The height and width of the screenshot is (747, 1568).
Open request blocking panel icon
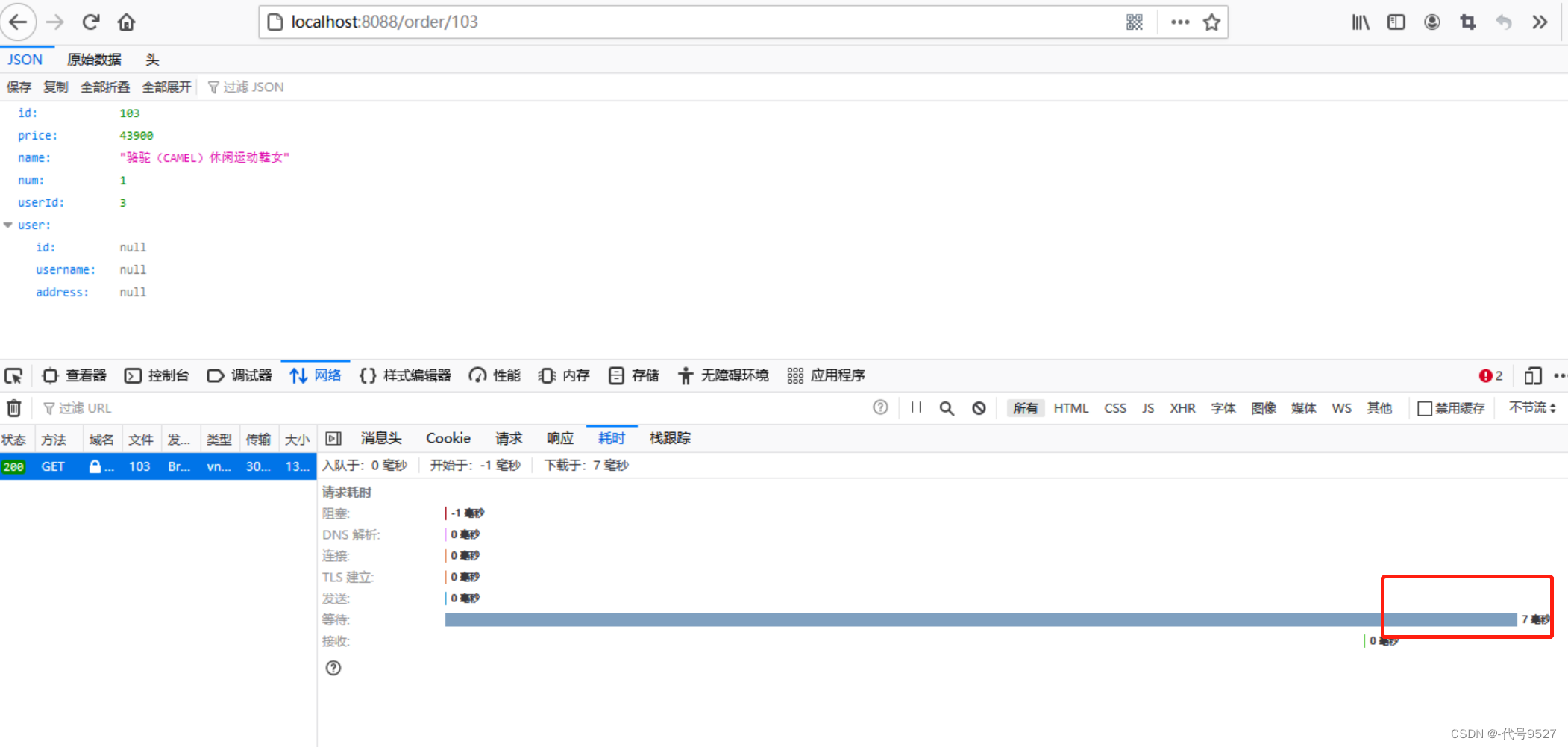[x=979, y=408]
